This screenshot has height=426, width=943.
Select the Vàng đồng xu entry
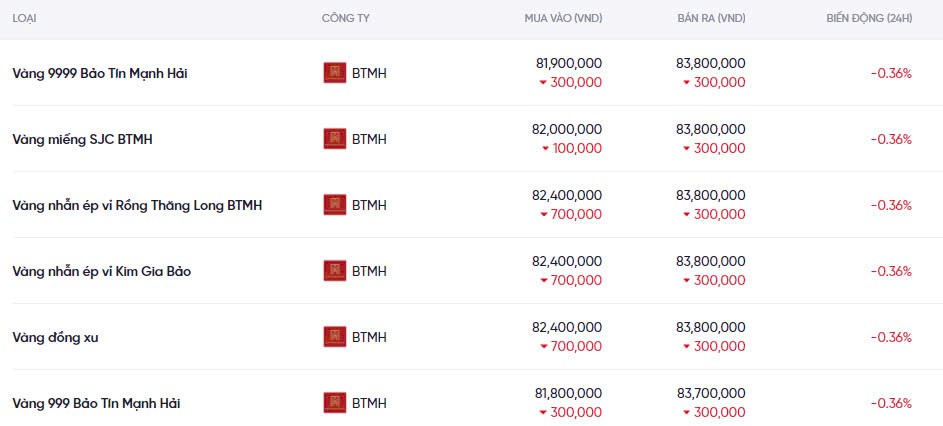pyautogui.click(x=55, y=337)
